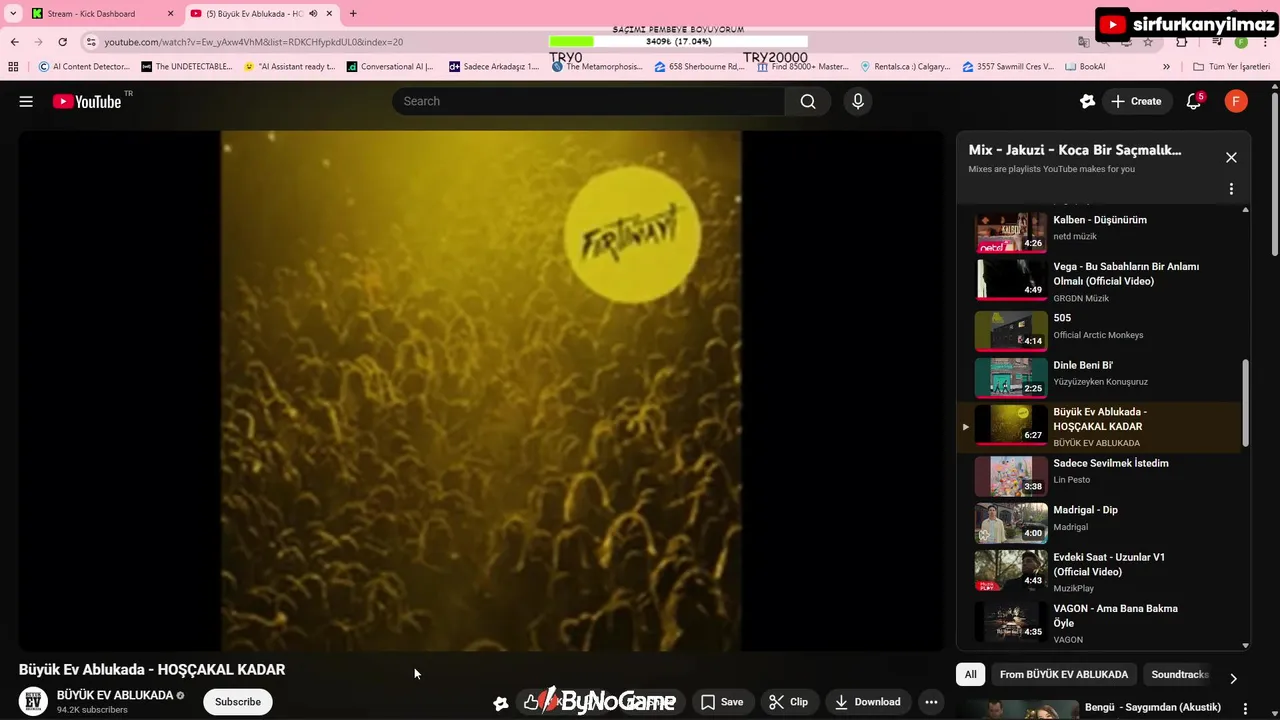
Task: Click the sparkle icon beside like button
Action: pyautogui.click(x=501, y=703)
